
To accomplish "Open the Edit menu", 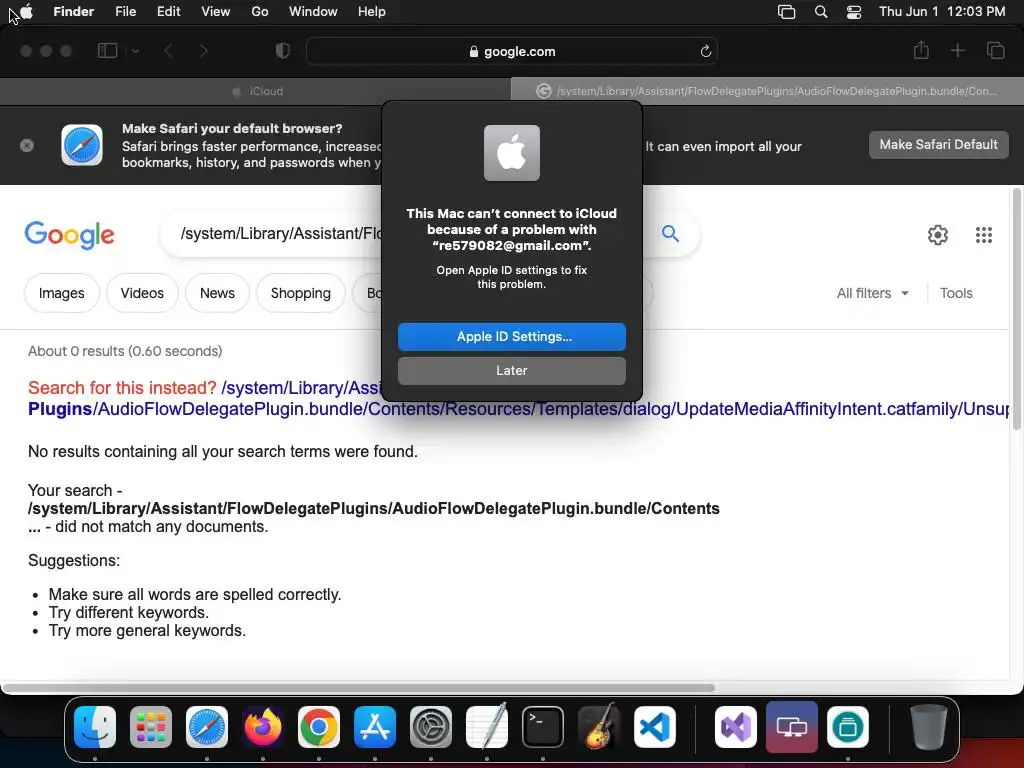I will coord(168,12).
